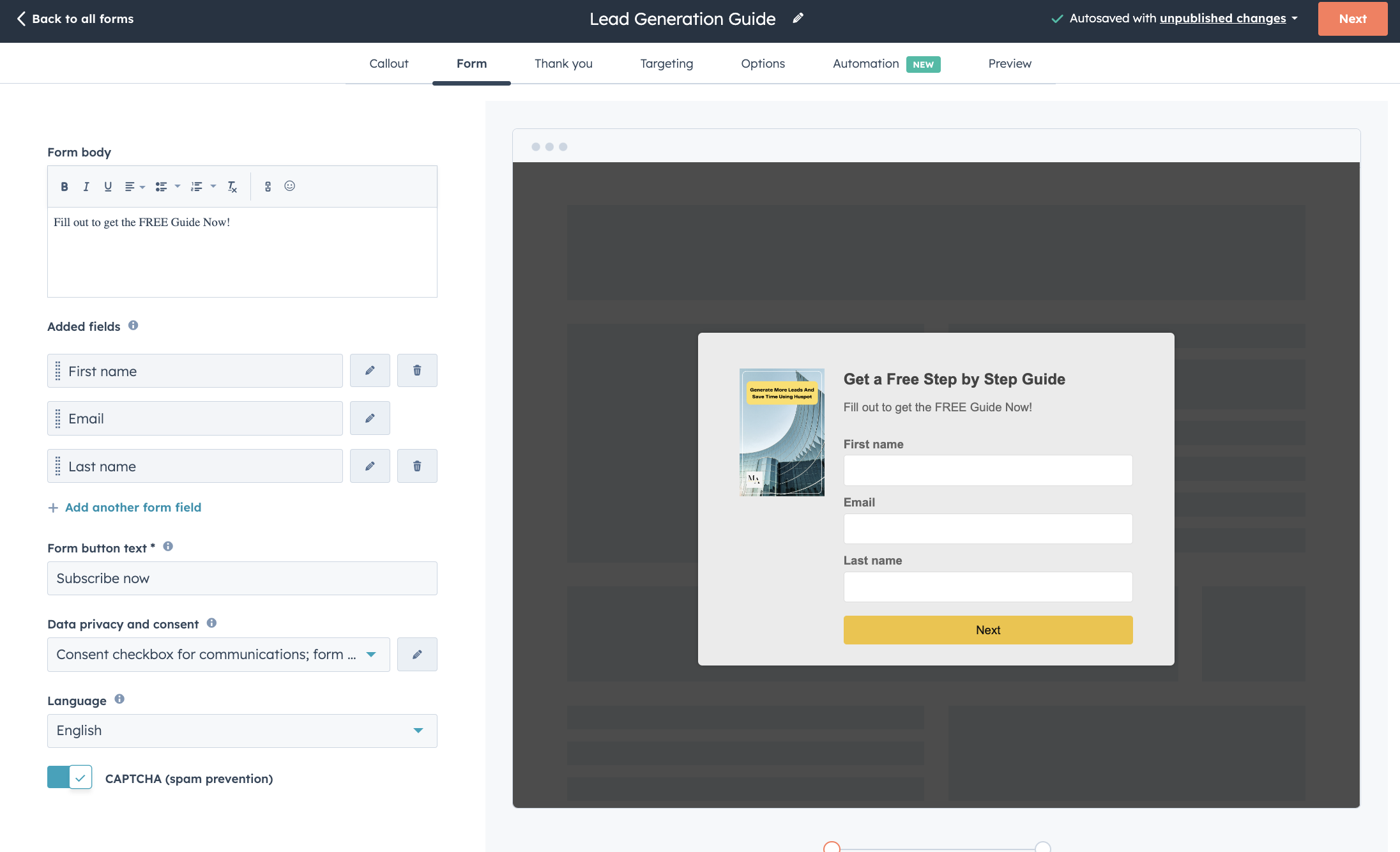Image resolution: width=1400 pixels, height=852 pixels.
Task: Click the Form button text input field
Action: tap(242, 579)
